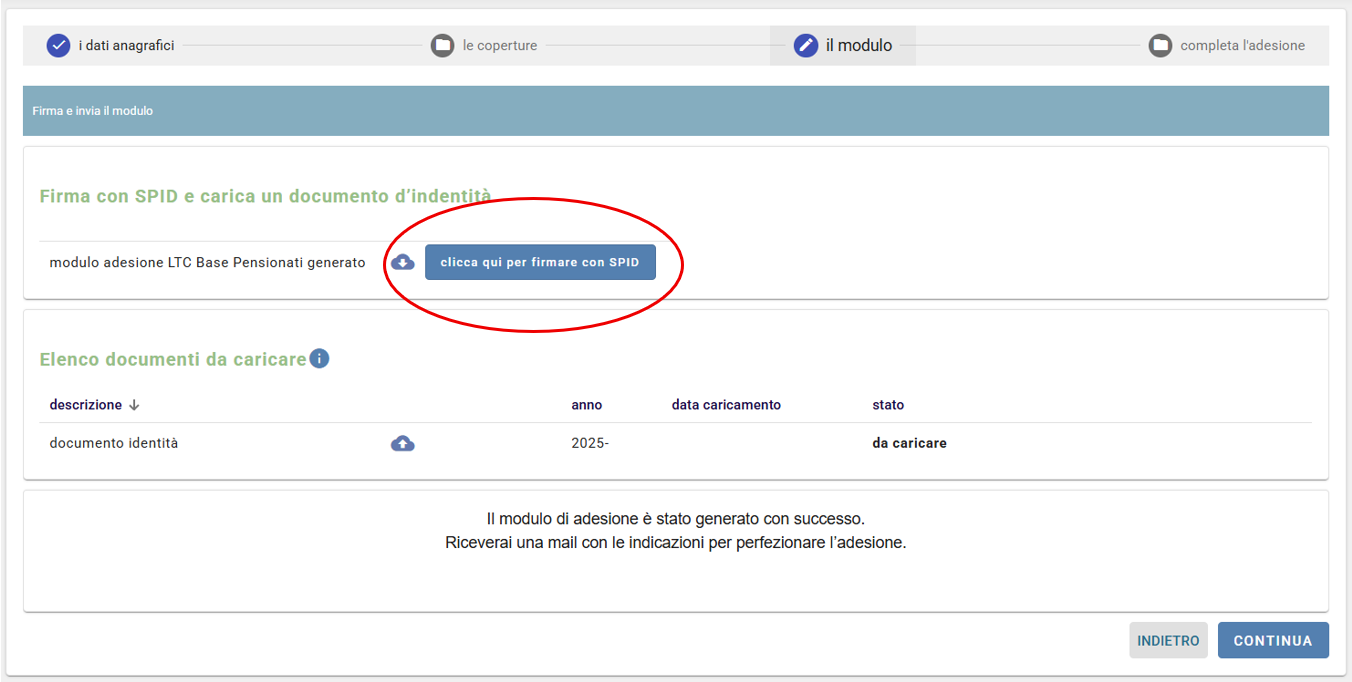Viewport: 1352px width, 682px height.
Task: Click the folder icon for le coperture
Action: click(442, 46)
